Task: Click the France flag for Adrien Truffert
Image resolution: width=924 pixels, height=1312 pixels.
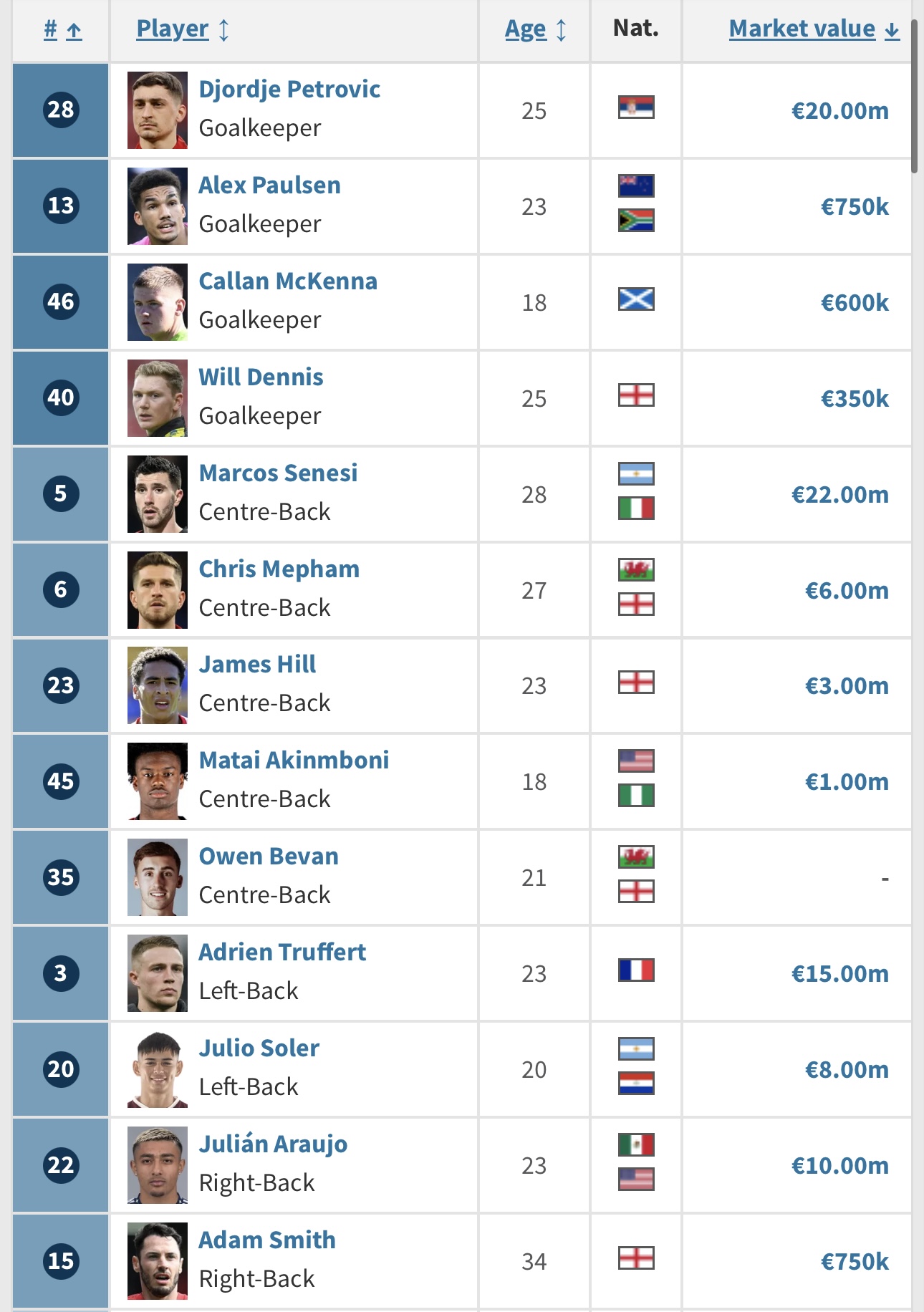Action: click(636, 970)
